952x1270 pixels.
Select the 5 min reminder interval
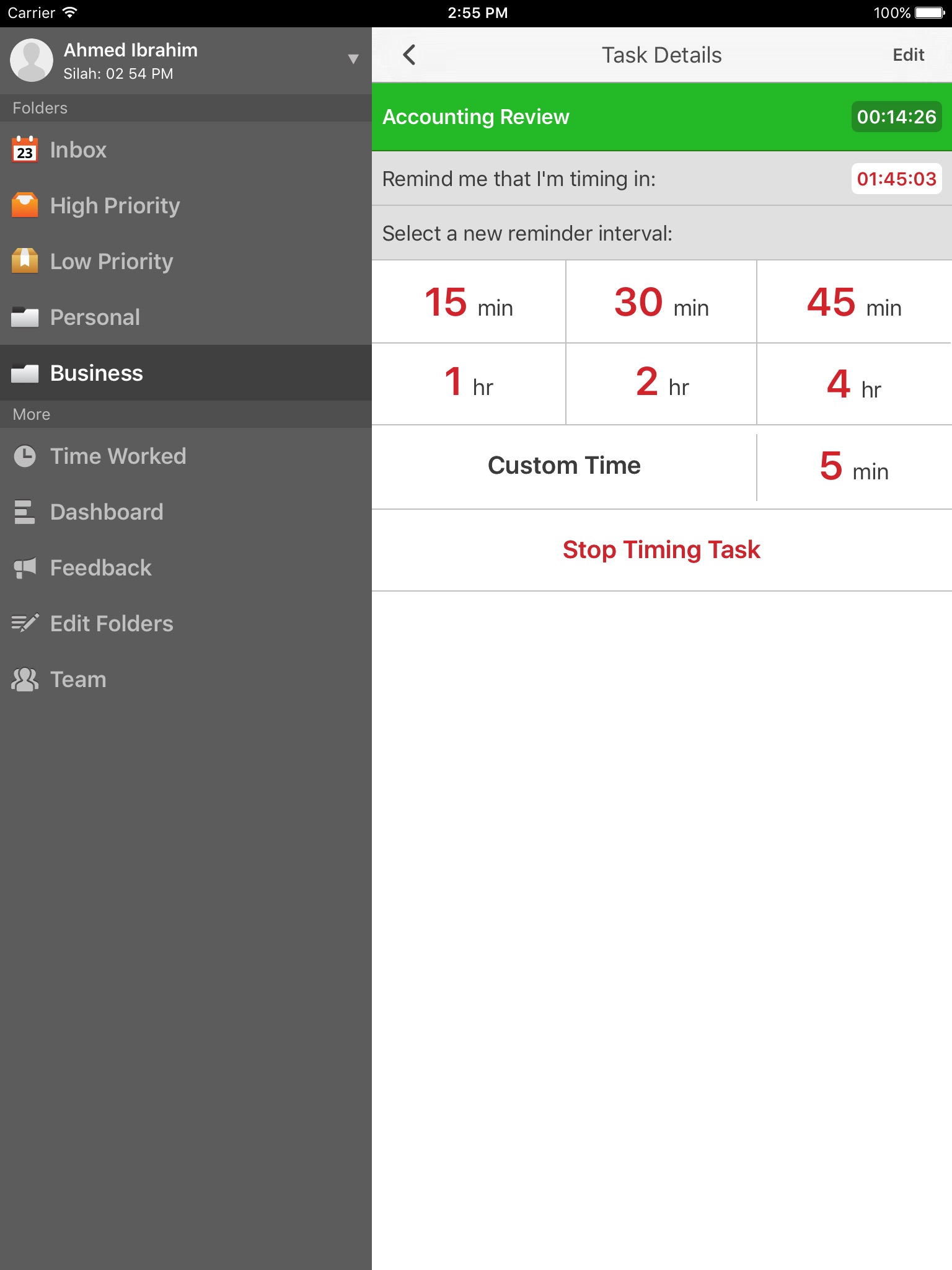(853, 468)
